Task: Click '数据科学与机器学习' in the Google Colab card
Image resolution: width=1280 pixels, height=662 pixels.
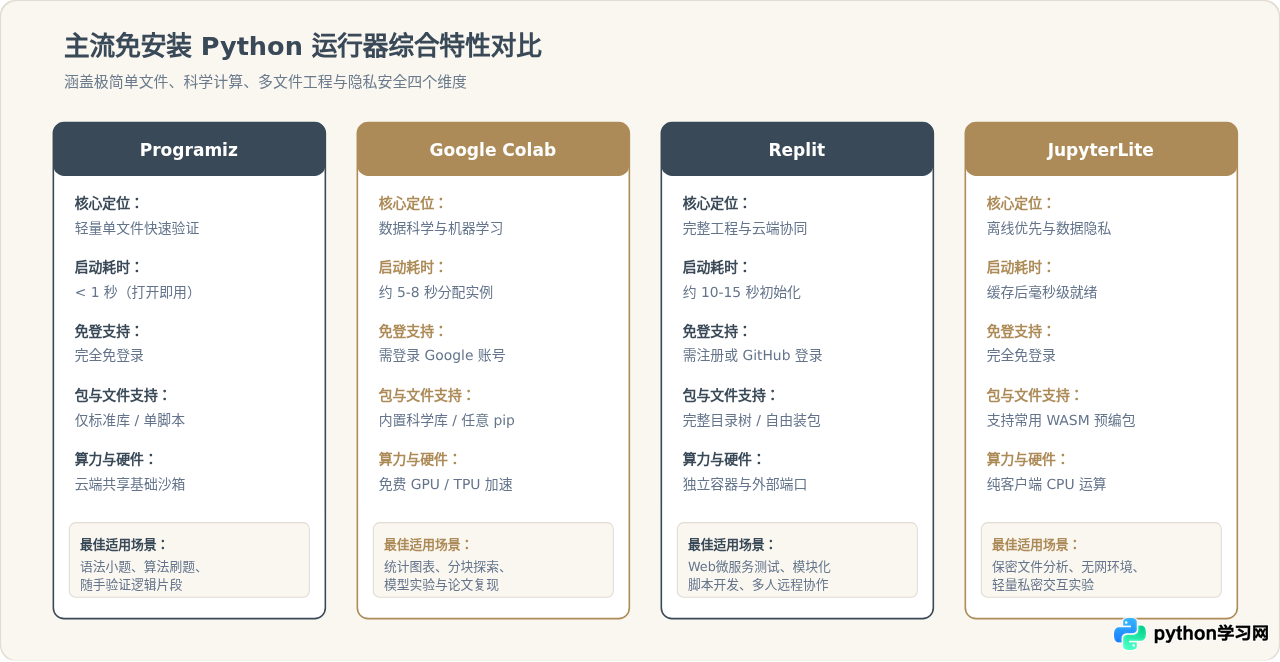Action: point(441,228)
